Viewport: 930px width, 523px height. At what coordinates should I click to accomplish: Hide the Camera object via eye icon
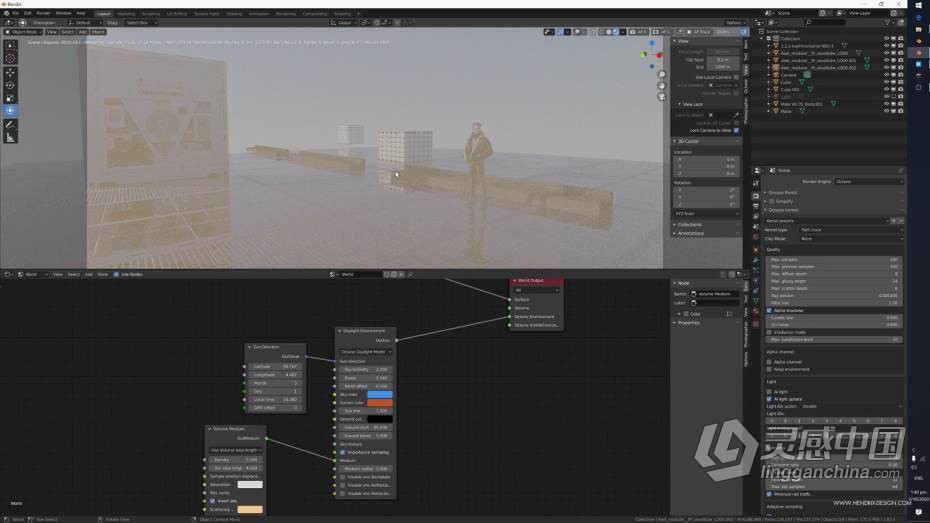click(x=886, y=75)
